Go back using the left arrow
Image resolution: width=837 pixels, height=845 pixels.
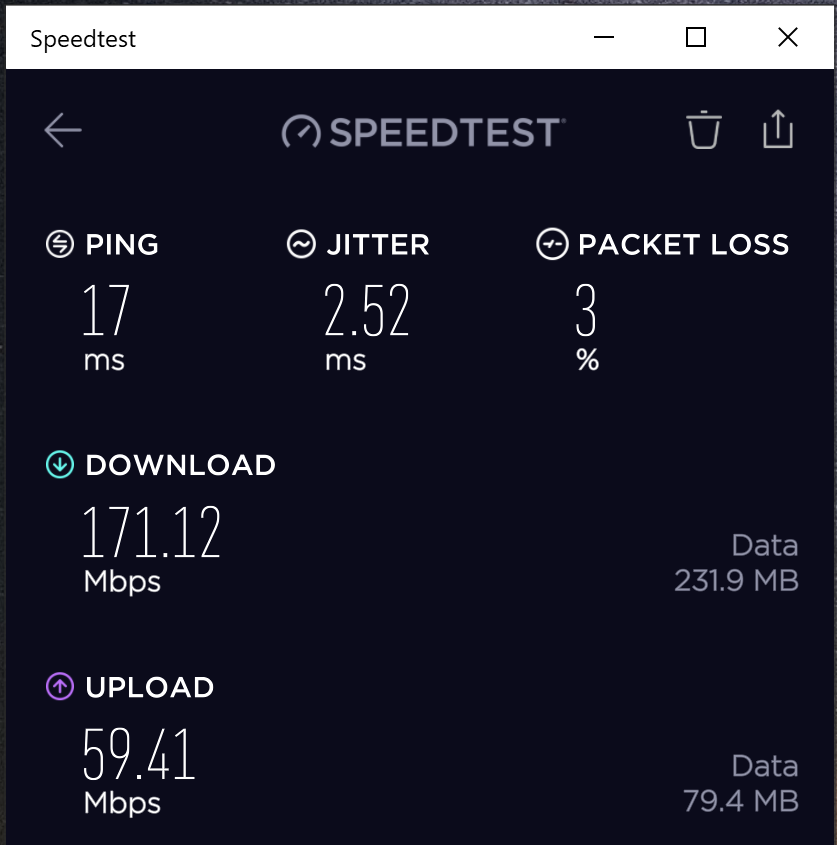tap(63, 130)
